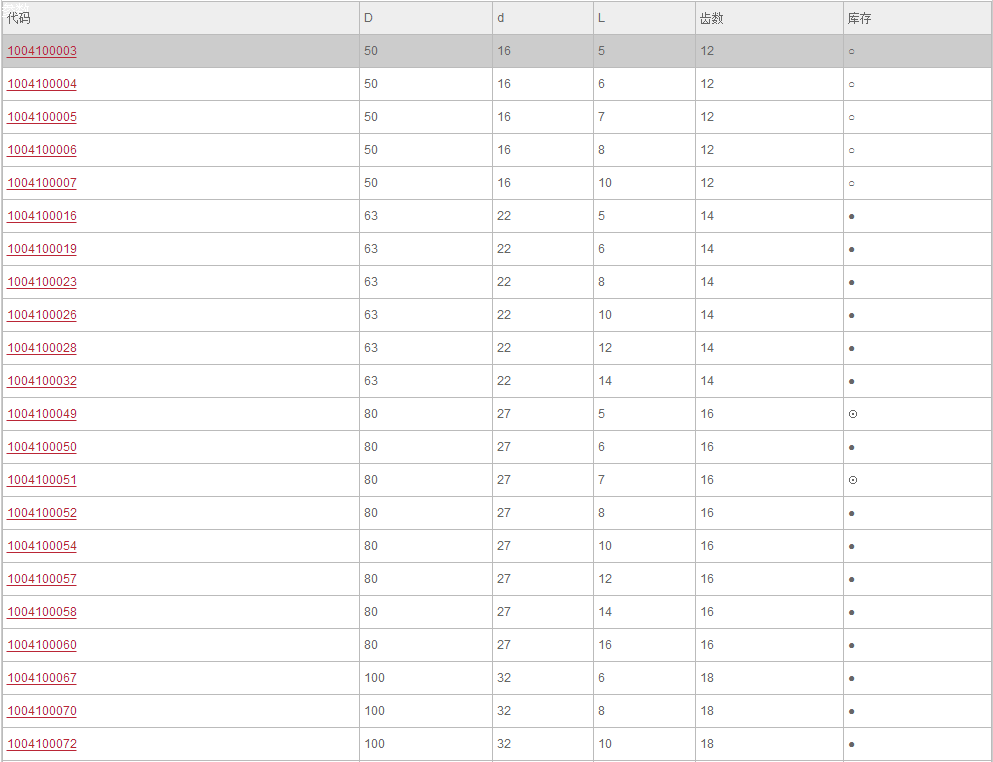The height and width of the screenshot is (762, 993).
Task: Click link 1004100051
Action: [x=42, y=479]
